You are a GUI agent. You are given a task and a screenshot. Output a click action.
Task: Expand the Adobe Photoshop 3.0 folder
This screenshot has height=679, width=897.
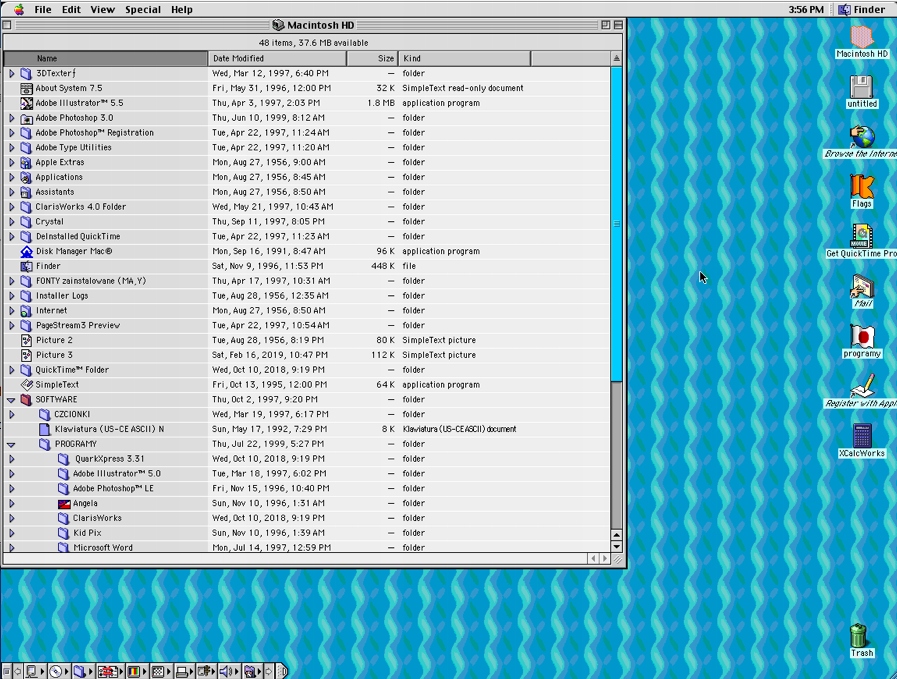11,118
